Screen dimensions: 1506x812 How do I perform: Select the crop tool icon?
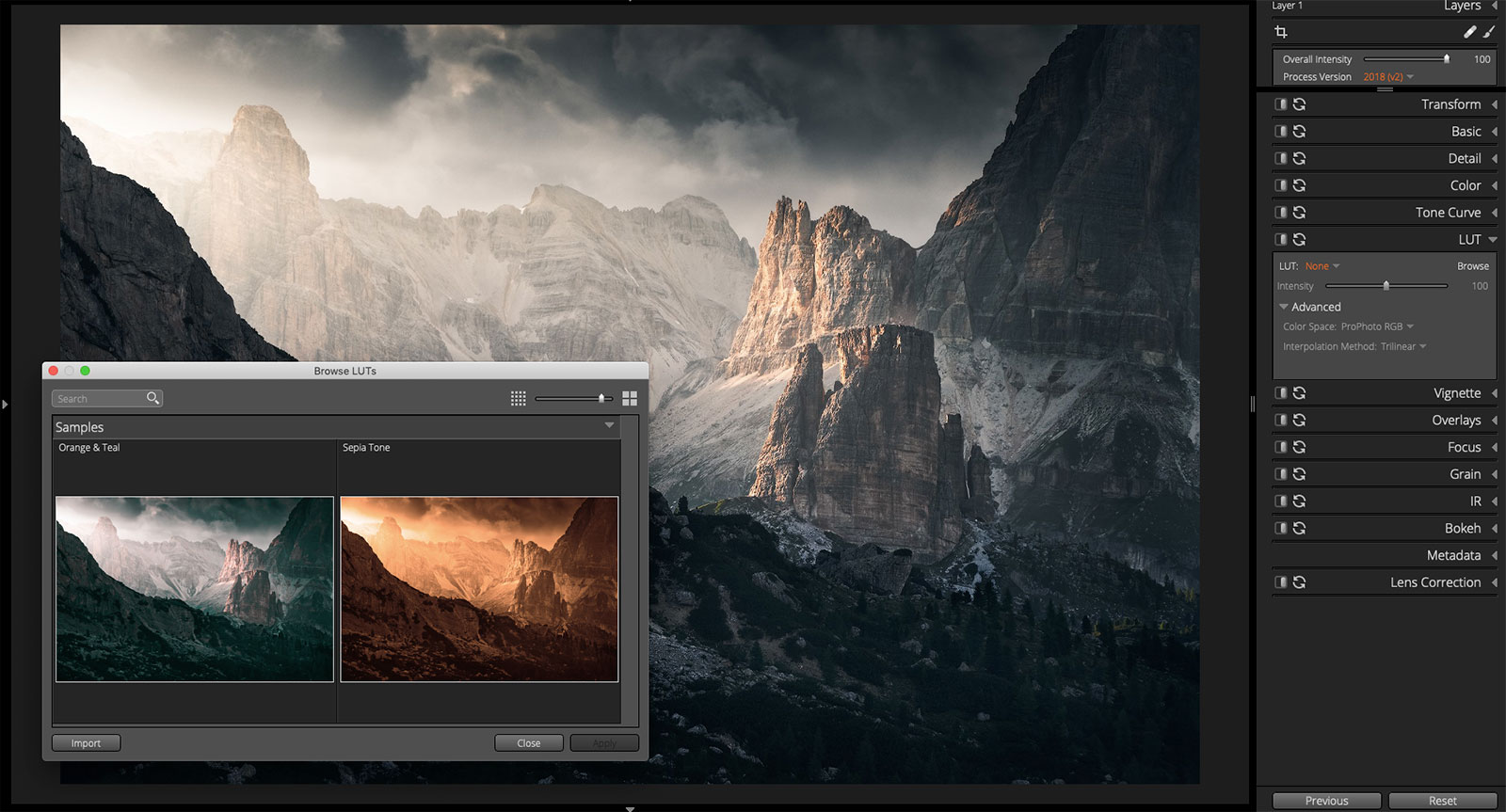tap(1280, 32)
